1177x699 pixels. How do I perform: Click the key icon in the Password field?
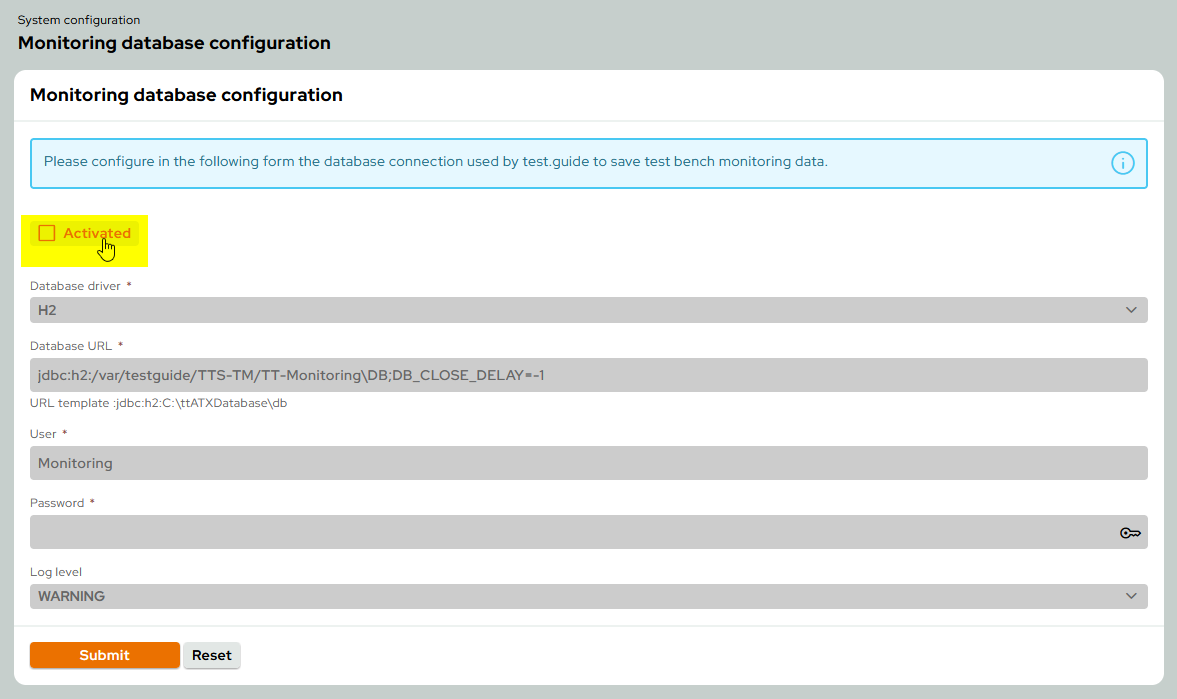coord(1130,532)
